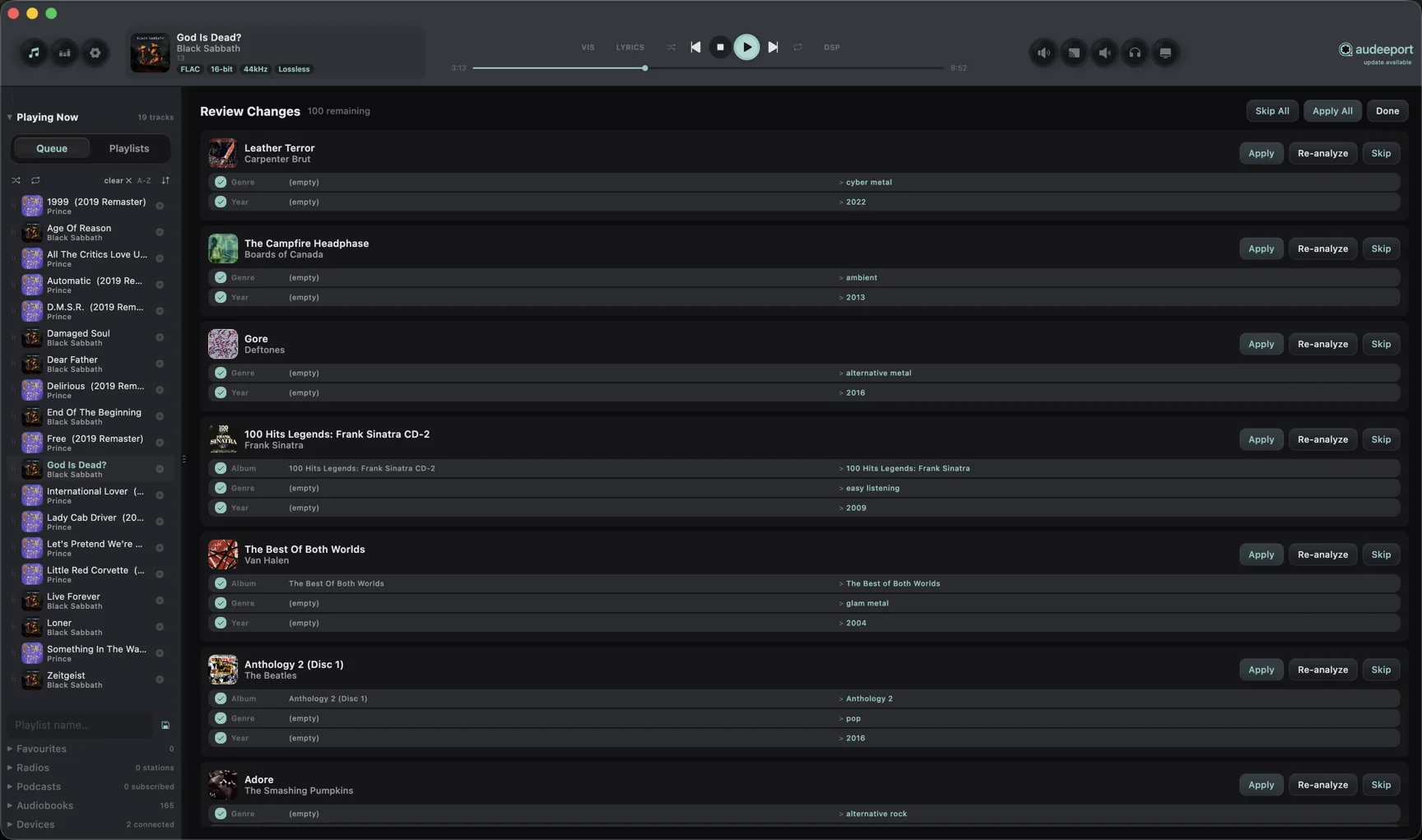The width and height of the screenshot is (1422, 840).
Task: Uncheck Album change for Anthology 2 (Disc 1)
Action: click(221, 698)
